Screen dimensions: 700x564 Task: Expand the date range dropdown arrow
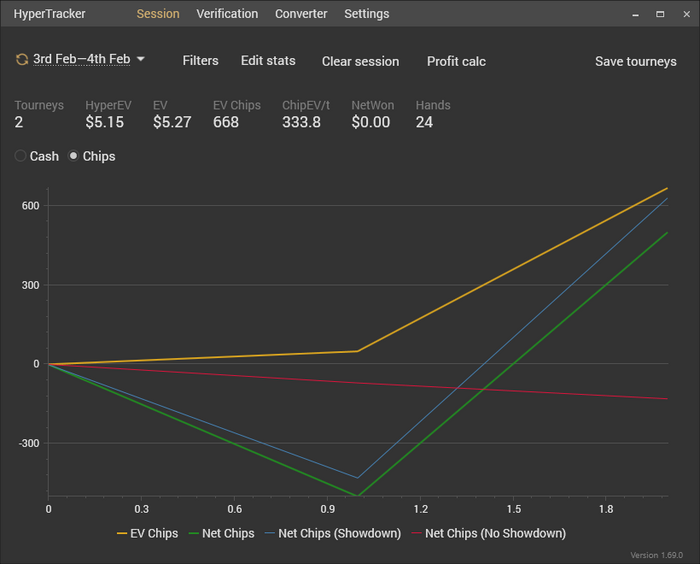(141, 59)
